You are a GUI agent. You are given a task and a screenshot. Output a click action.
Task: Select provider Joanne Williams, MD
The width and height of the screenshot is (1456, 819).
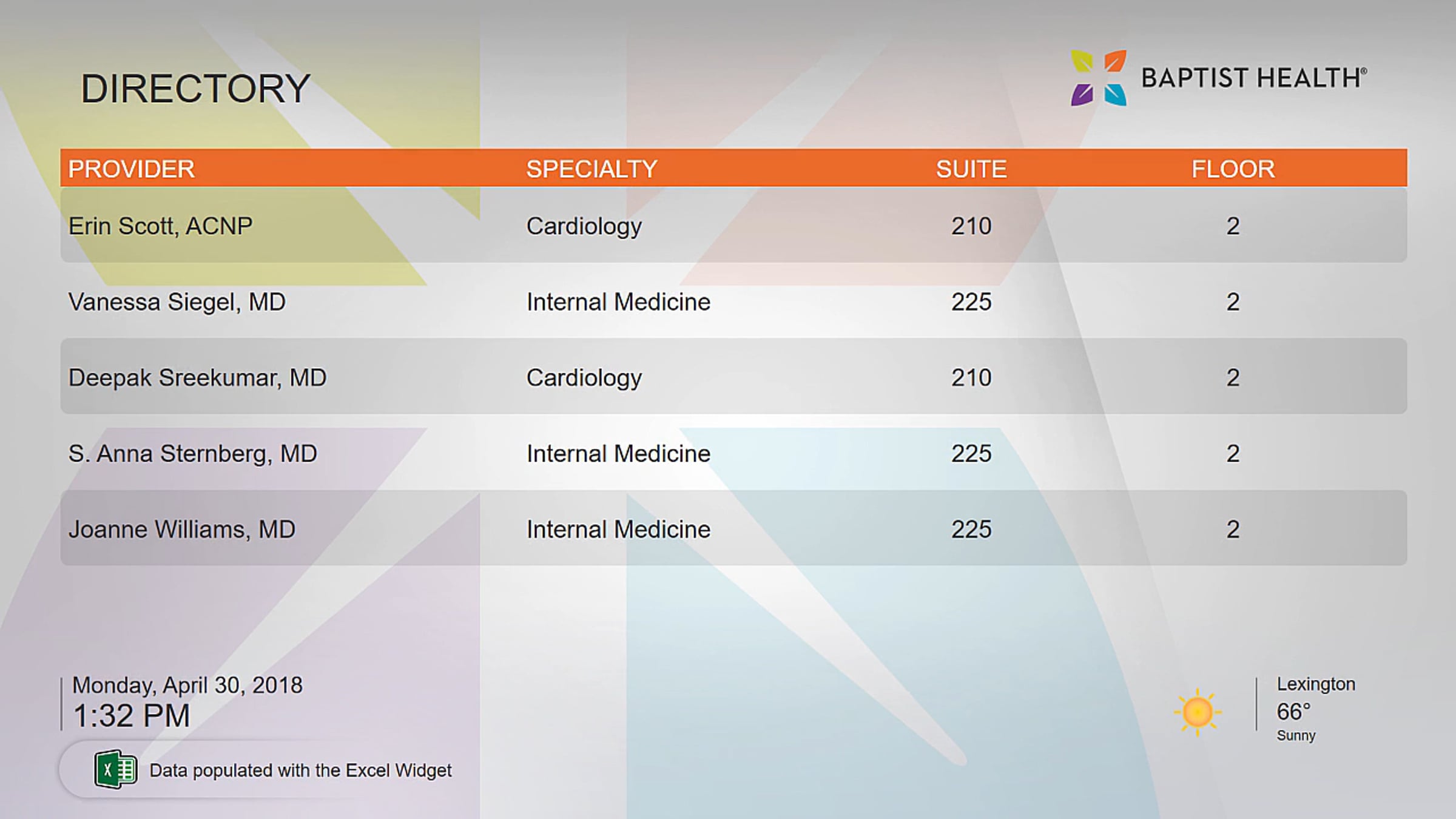point(181,529)
